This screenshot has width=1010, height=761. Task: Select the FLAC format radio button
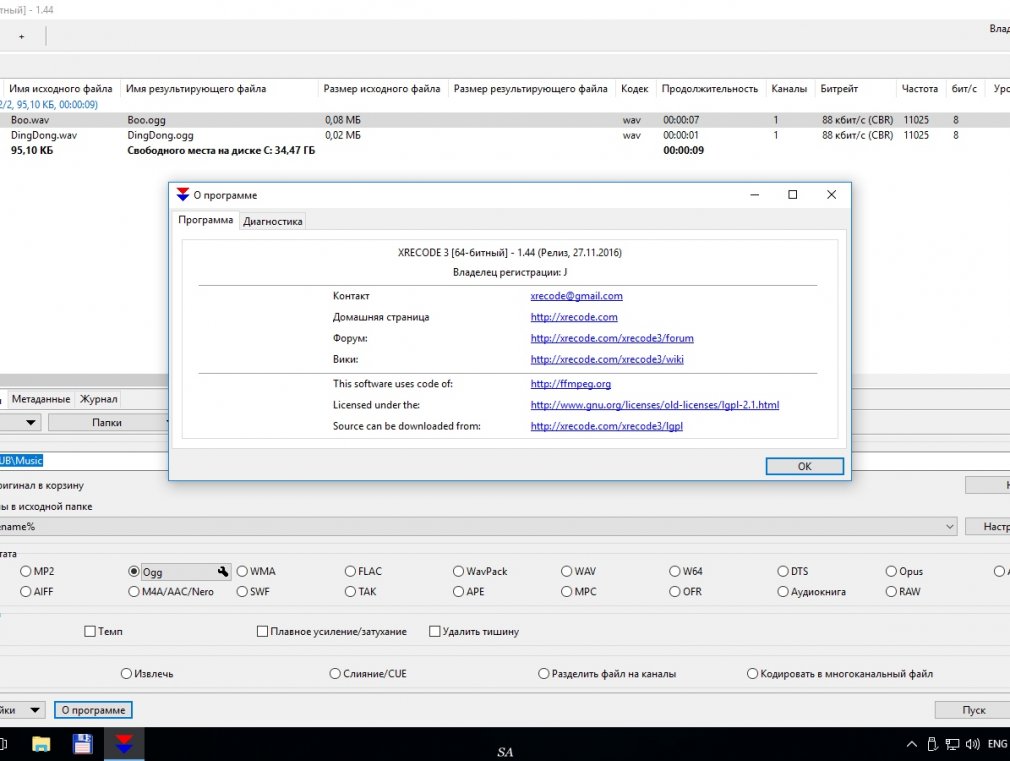(x=350, y=571)
